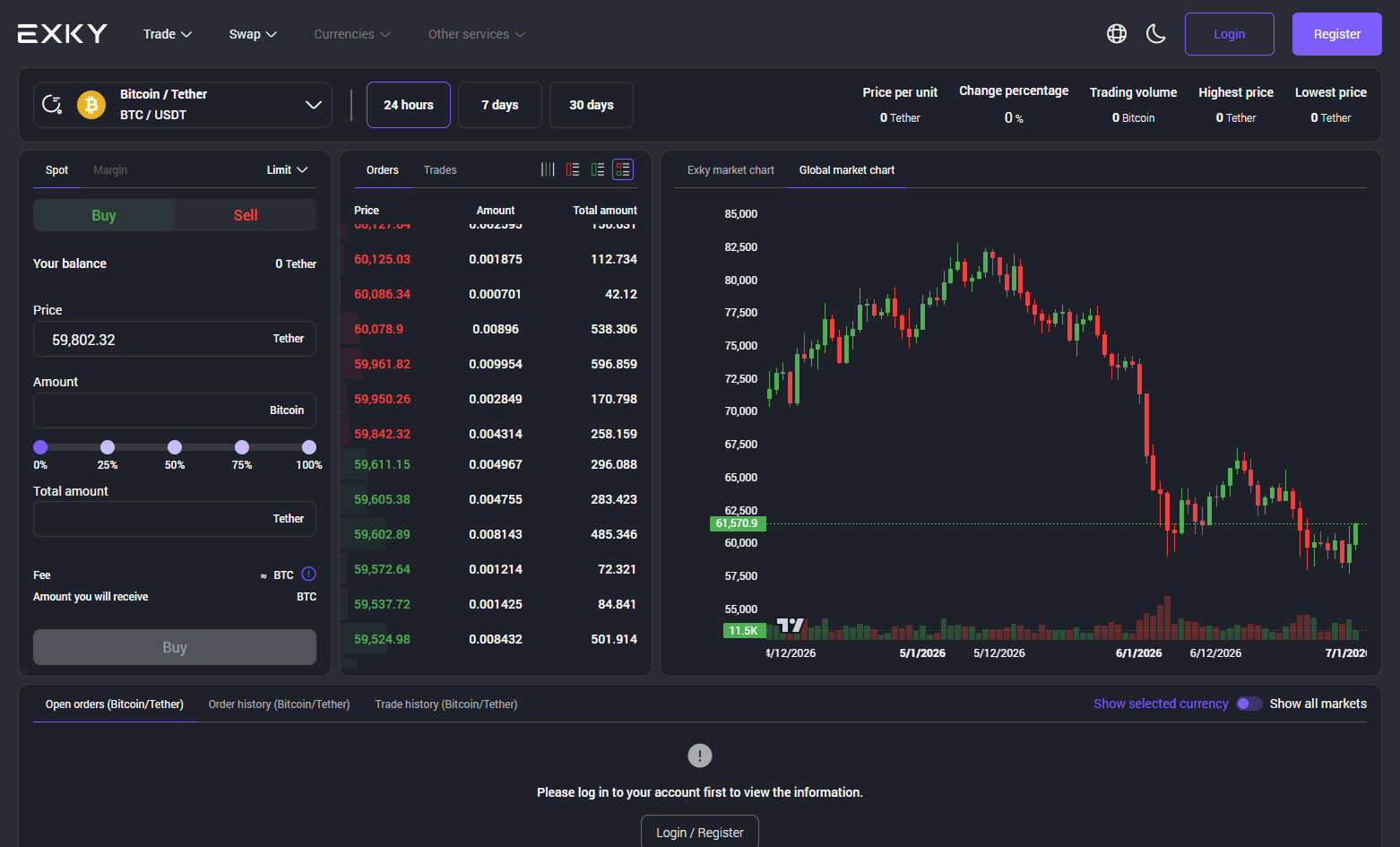Focus the Price input field
The width and height of the screenshot is (1400, 847).
pyautogui.click(x=175, y=339)
